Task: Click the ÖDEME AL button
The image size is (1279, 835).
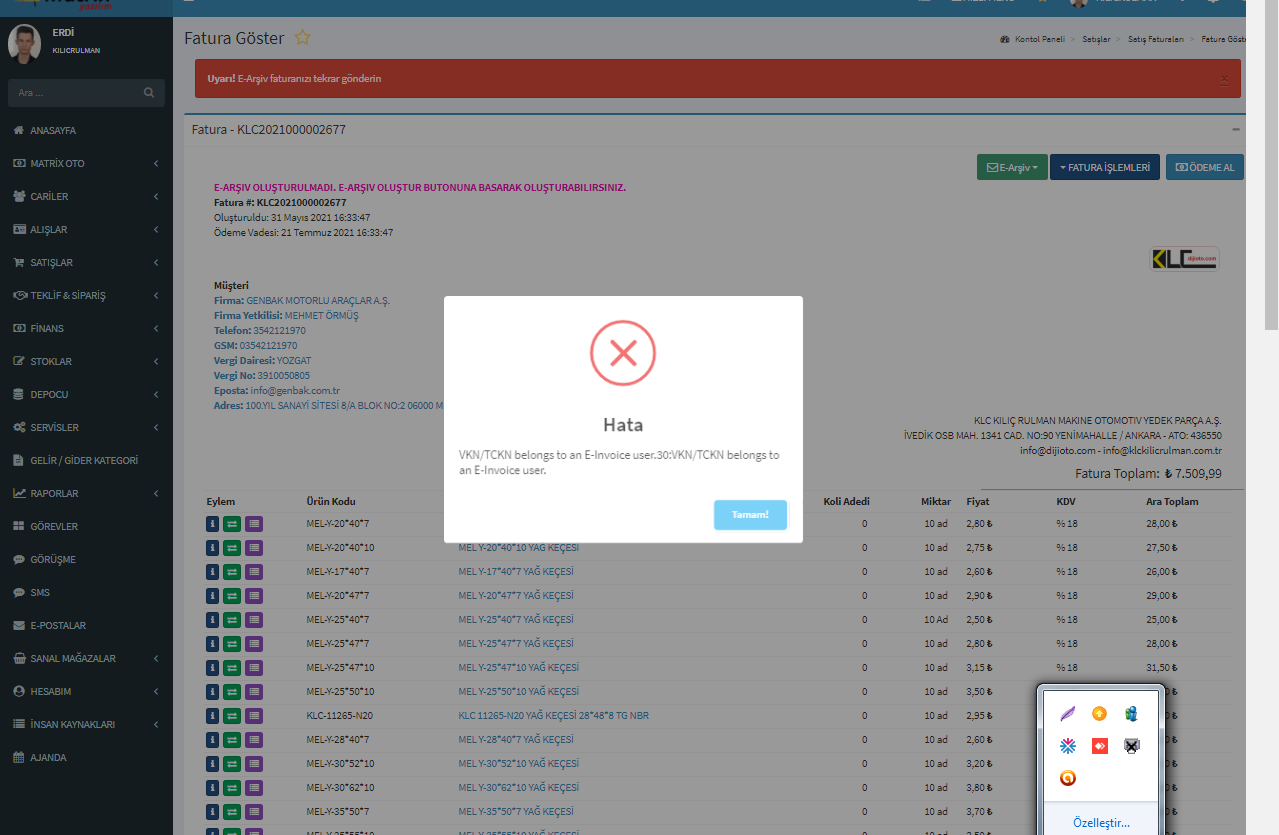Action: click(x=1205, y=168)
